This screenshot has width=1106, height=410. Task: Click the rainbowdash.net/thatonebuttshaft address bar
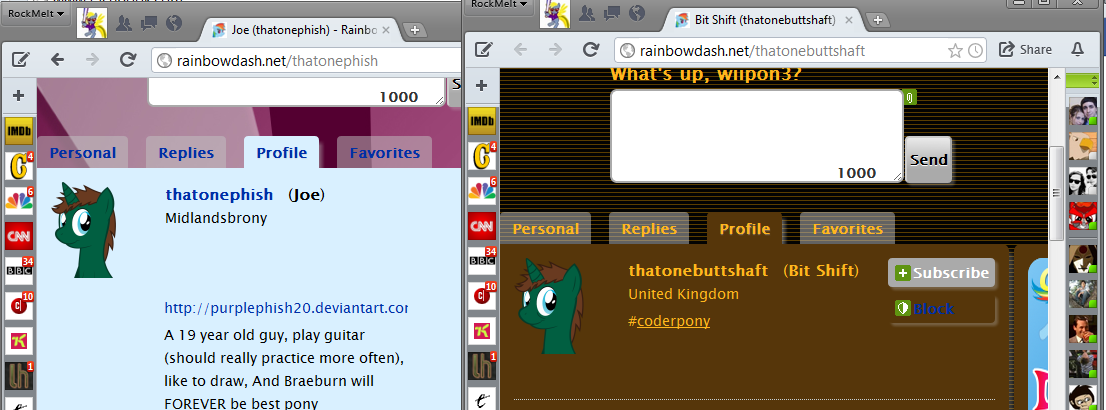pyautogui.click(x=801, y=50)
